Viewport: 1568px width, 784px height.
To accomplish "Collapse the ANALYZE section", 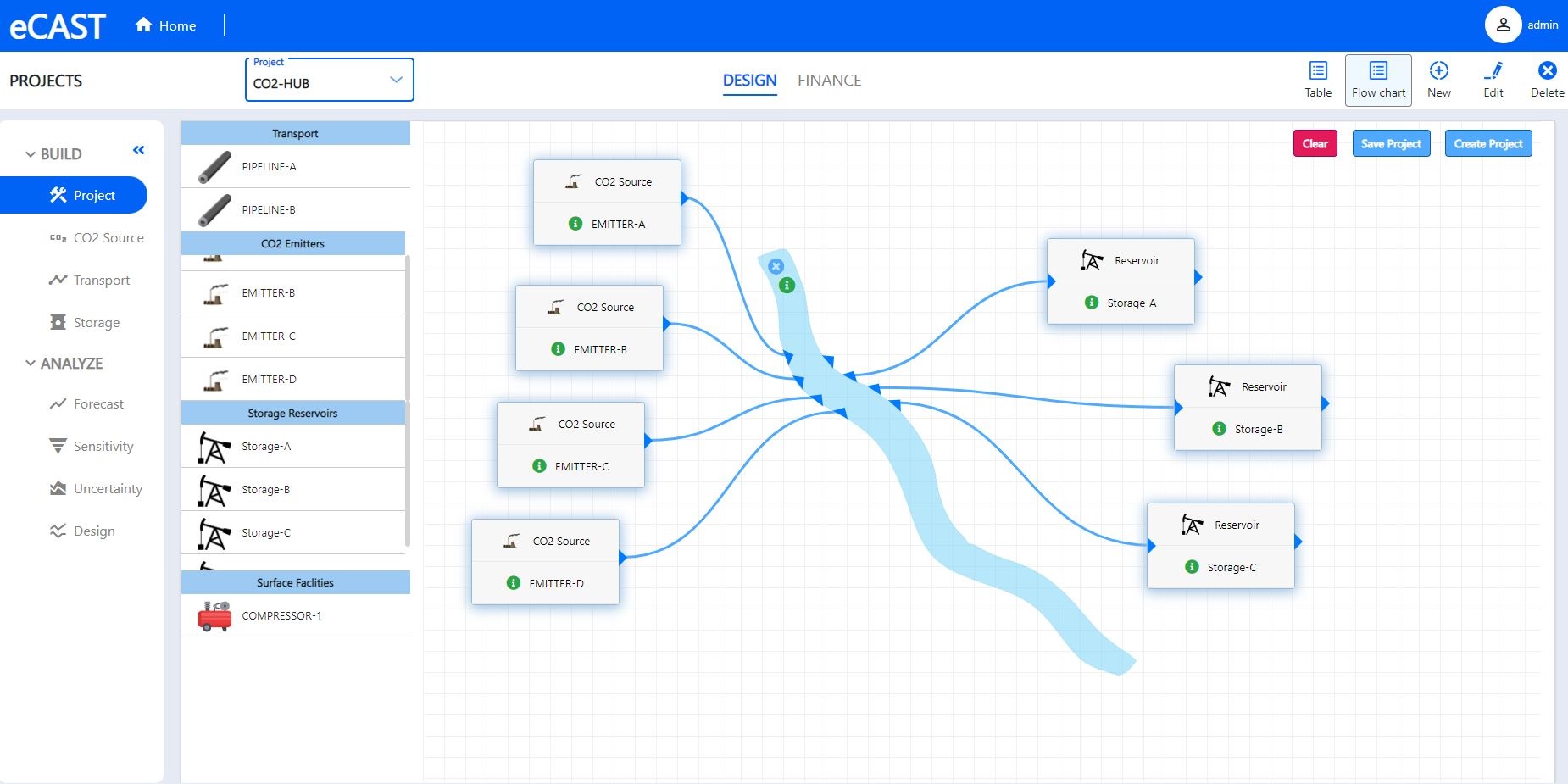I will [x=31, y=364].
